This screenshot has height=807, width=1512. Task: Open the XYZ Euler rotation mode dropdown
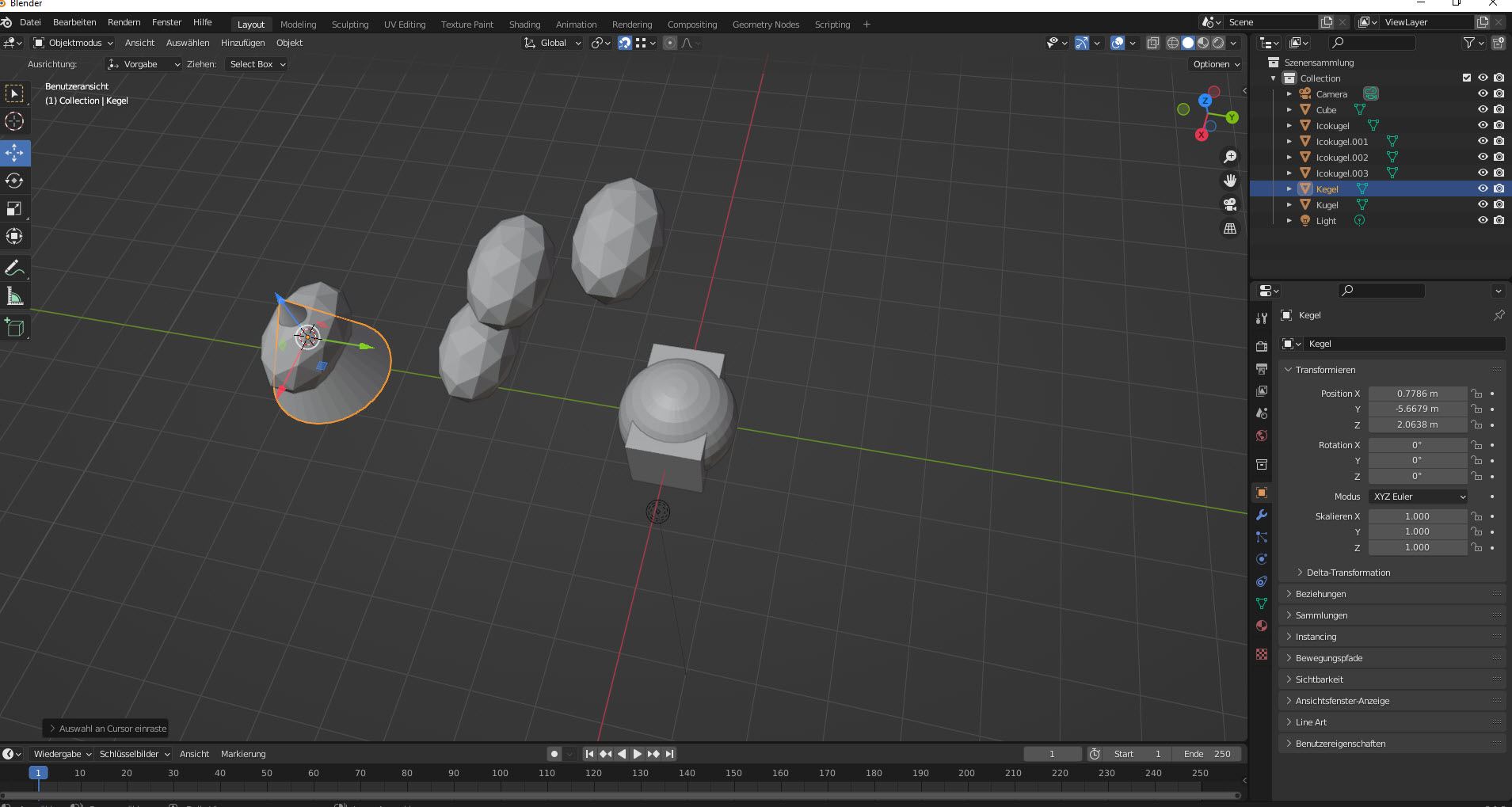[x=1418, y=497]
